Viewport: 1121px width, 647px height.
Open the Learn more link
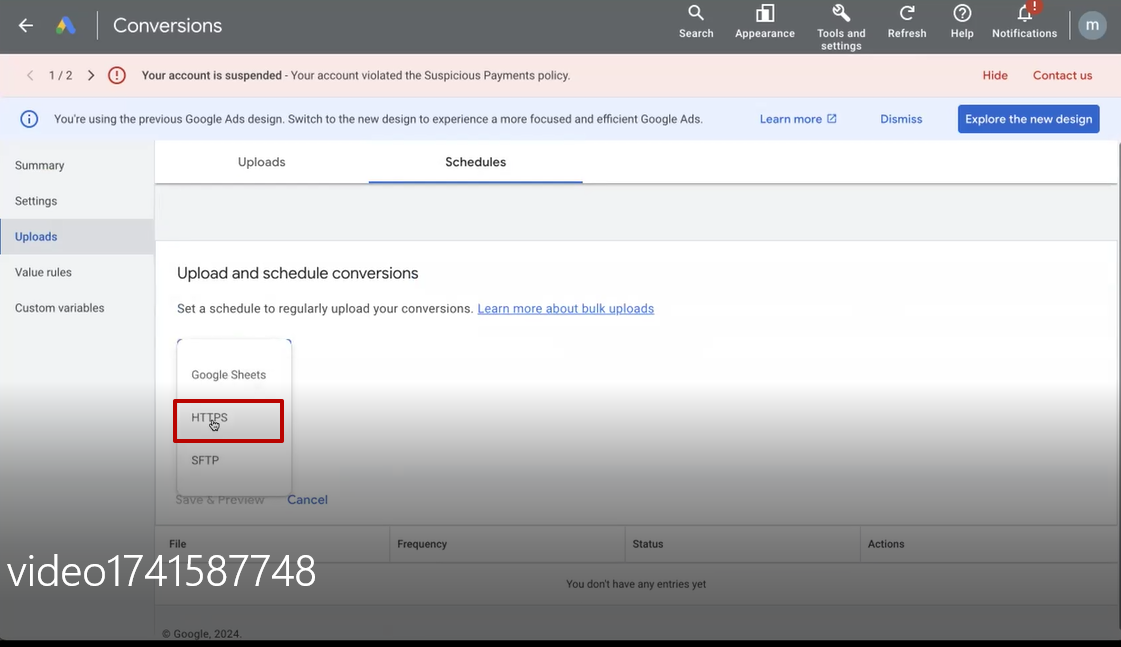pyautogui.click(x=797, y=119)
